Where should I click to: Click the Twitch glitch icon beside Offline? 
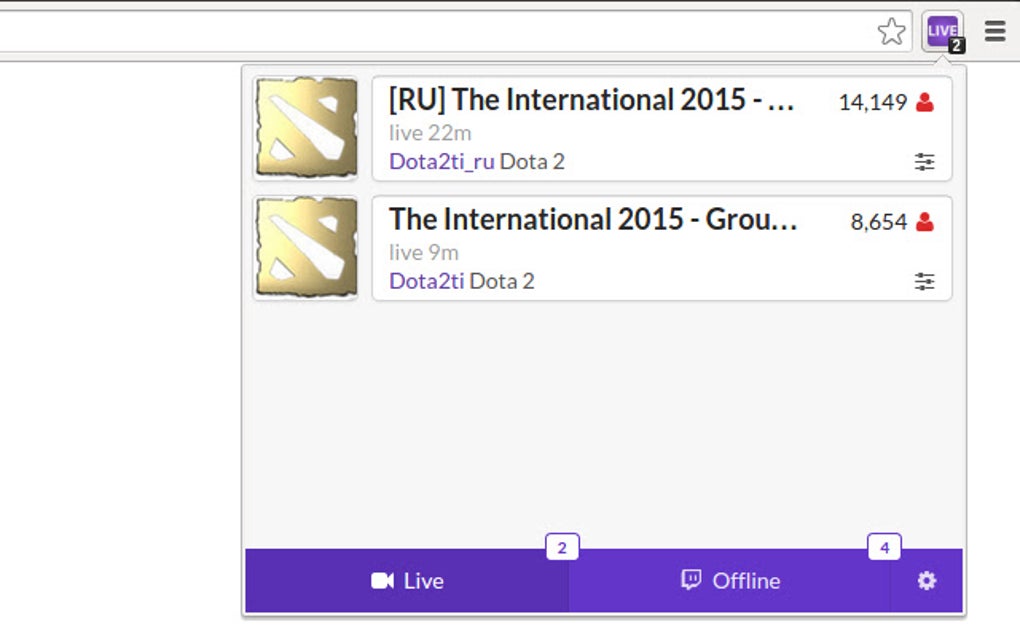click(x=691, y=580)
